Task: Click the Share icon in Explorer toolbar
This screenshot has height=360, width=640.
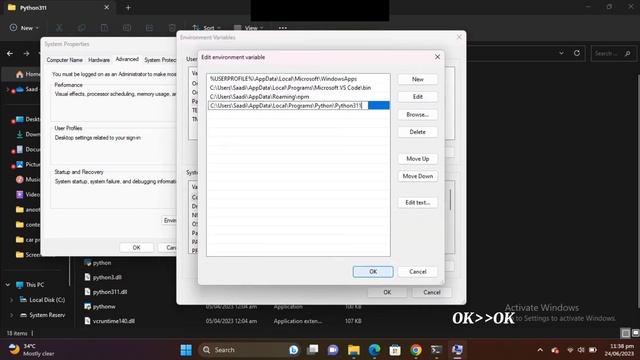Action: [x=149, y=28]
